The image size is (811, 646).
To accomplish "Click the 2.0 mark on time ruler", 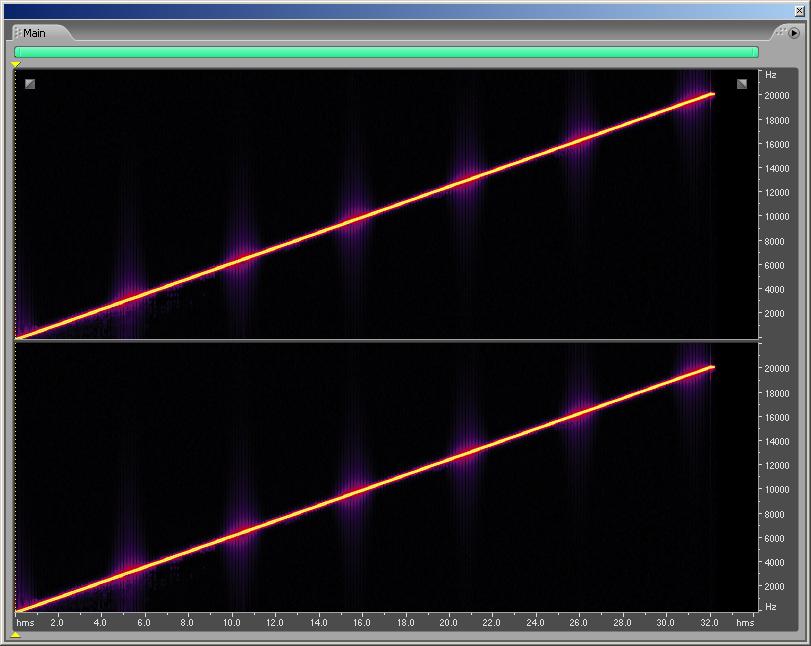I will coord(57,623).
